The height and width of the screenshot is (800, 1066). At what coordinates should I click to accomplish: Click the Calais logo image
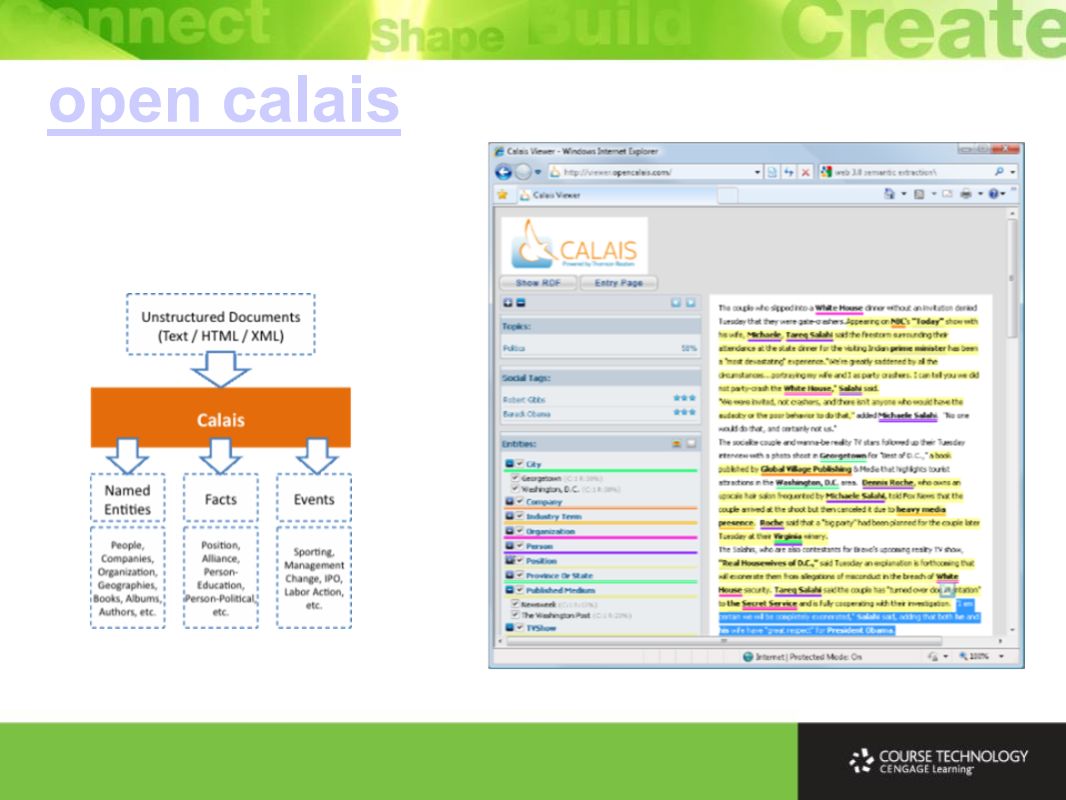coord(574,245)
